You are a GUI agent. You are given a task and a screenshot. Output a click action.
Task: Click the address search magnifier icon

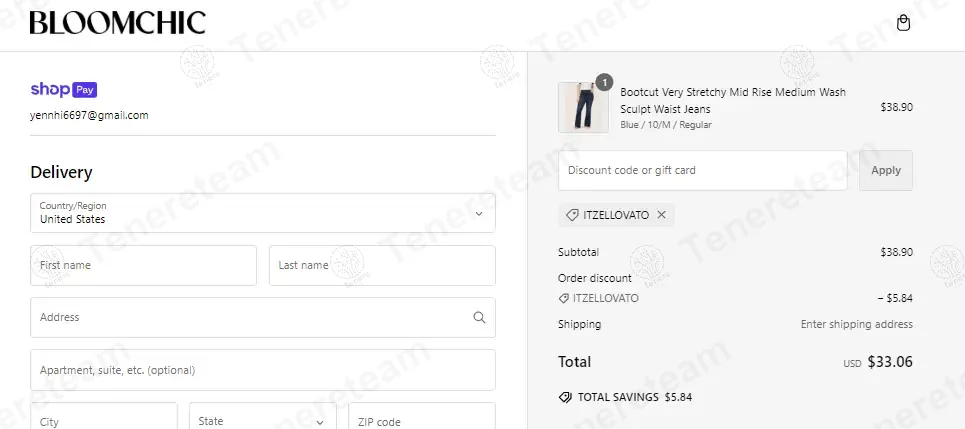coord(479,318)
